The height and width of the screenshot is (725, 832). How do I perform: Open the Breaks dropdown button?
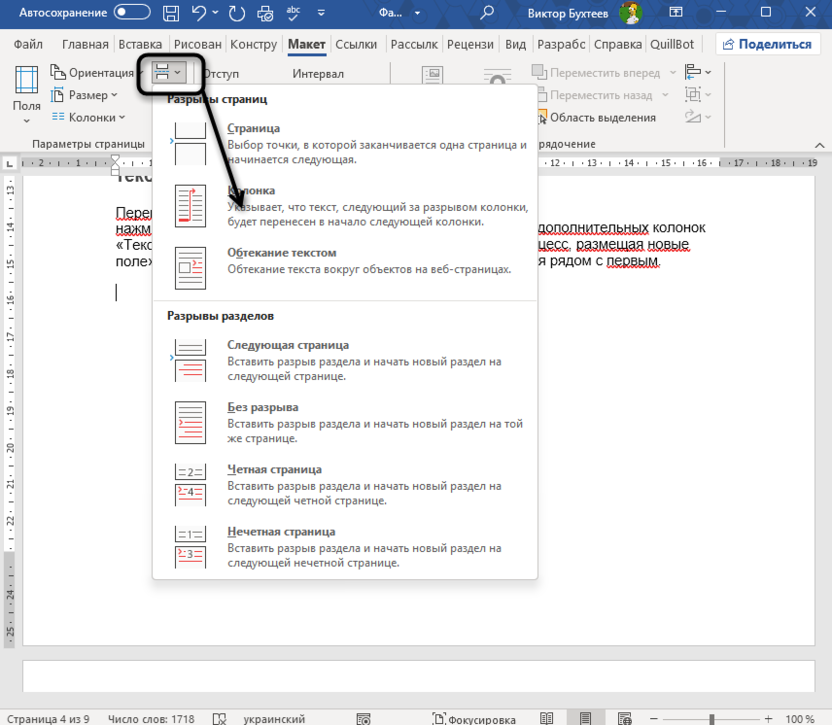[166, 73]
